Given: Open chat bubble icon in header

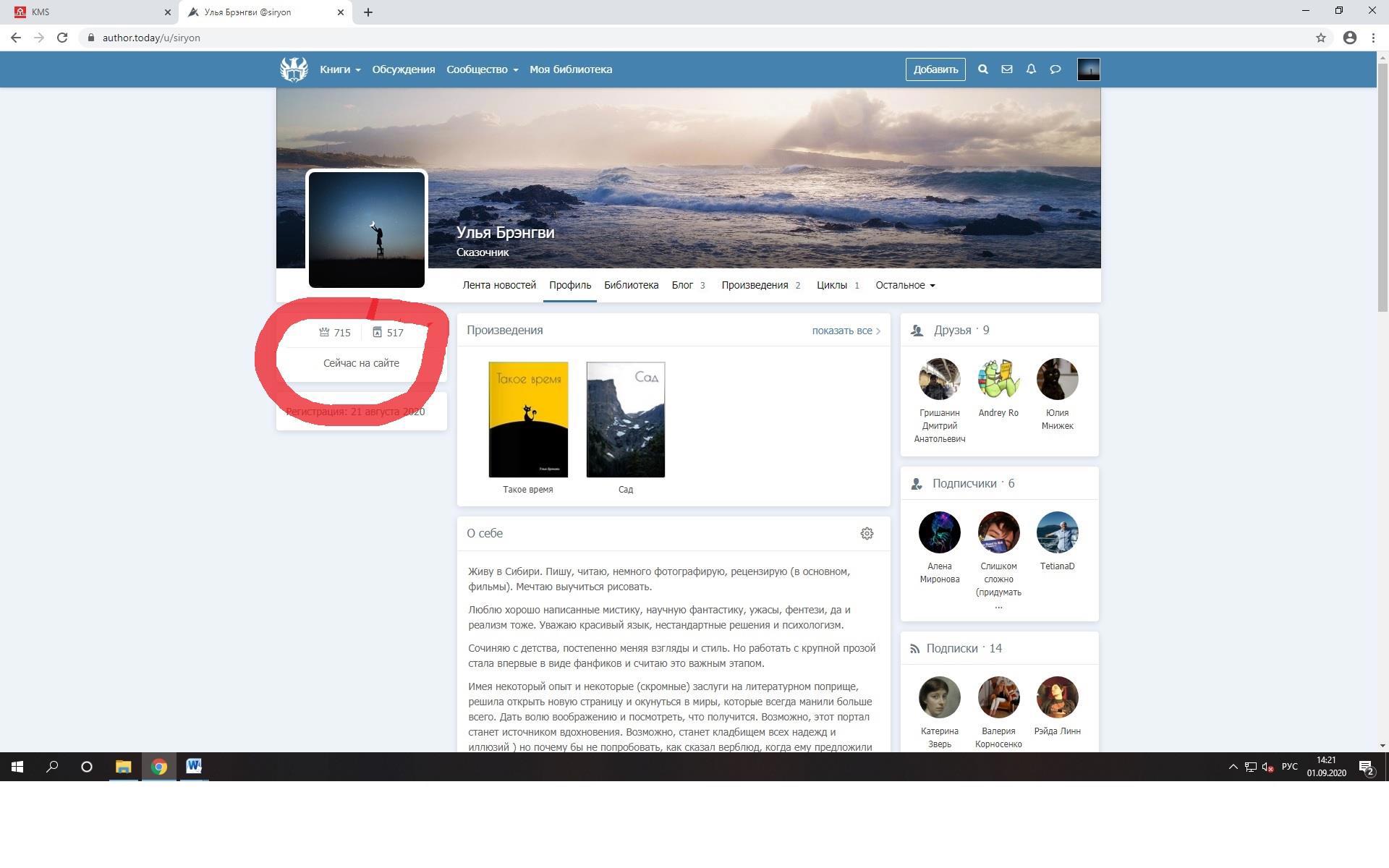Looking at the screenshot, I should [x=1055, y=69].
